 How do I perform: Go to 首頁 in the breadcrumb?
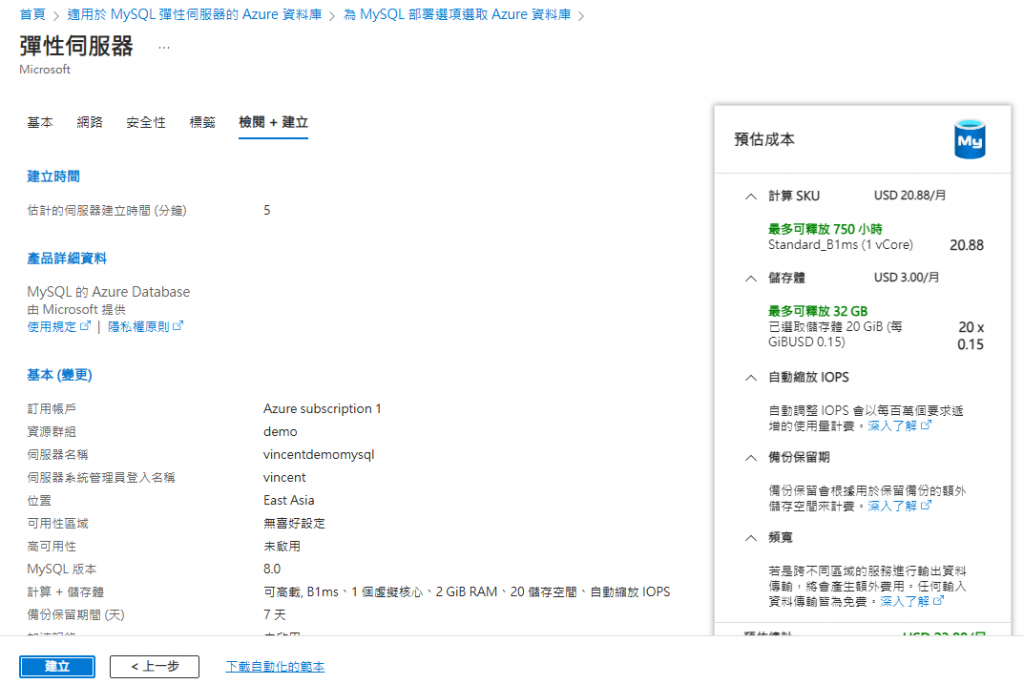tap(33, 14)
